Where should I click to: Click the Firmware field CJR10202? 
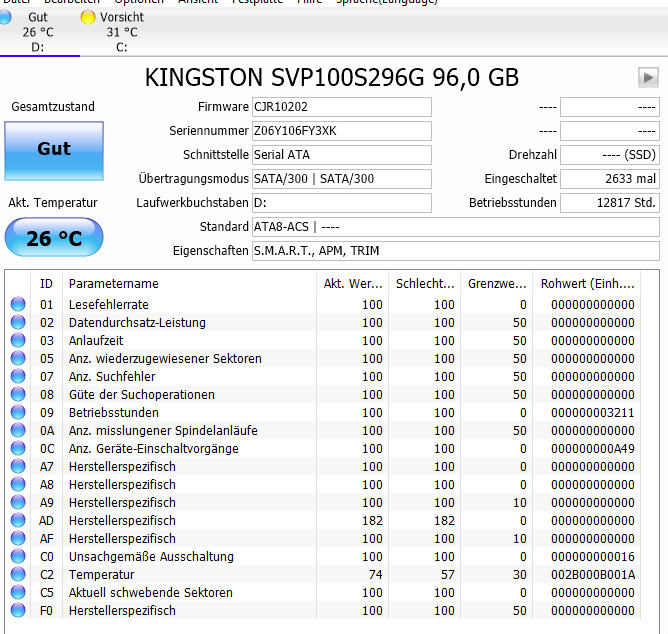coord(342,107)
